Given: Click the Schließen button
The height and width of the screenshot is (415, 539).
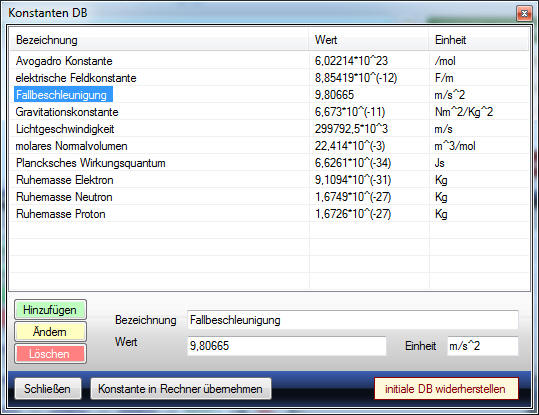Looking at the screenshot, I should tap(48, 389).
